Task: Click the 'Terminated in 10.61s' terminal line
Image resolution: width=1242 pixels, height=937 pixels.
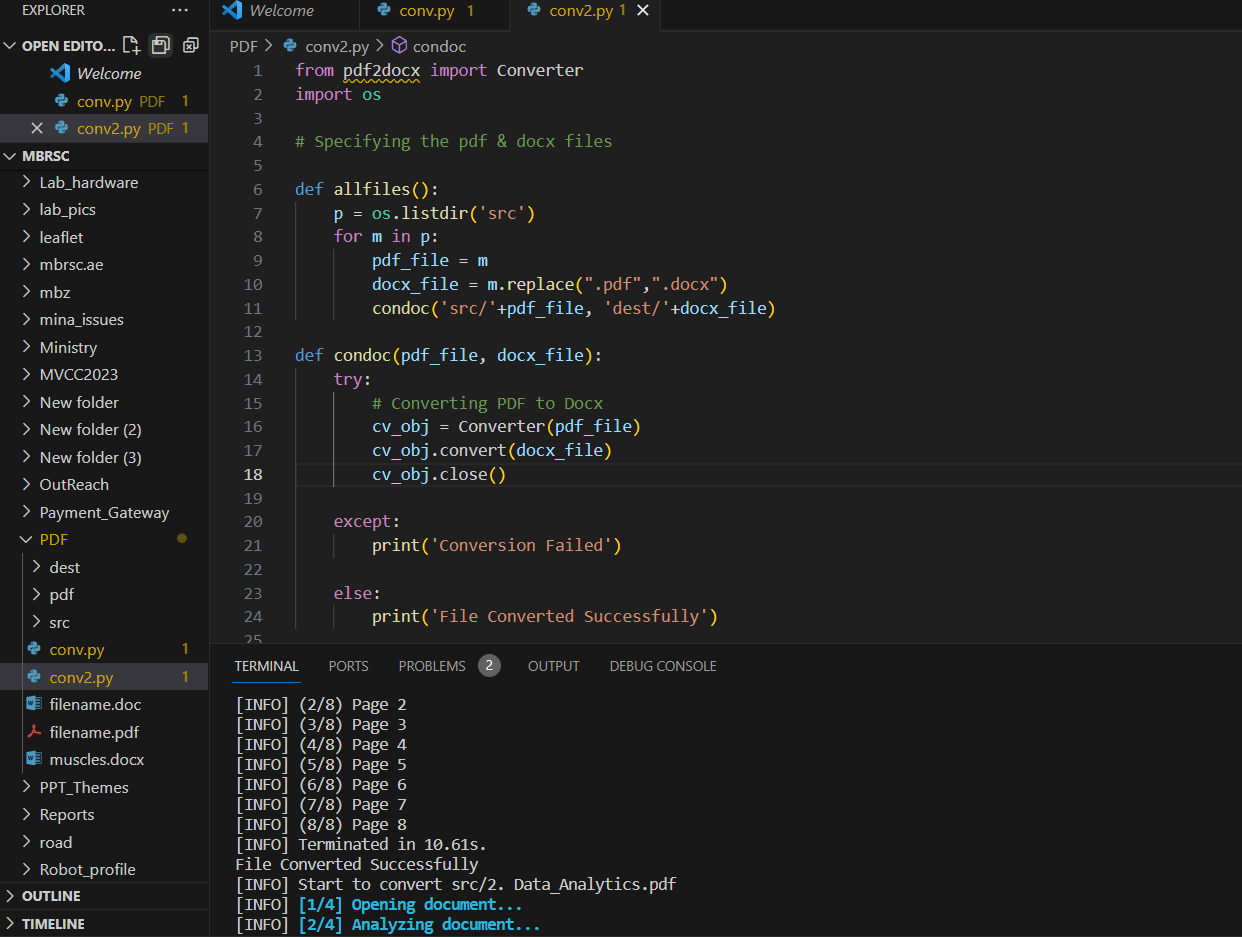Action: pos(361,845)
